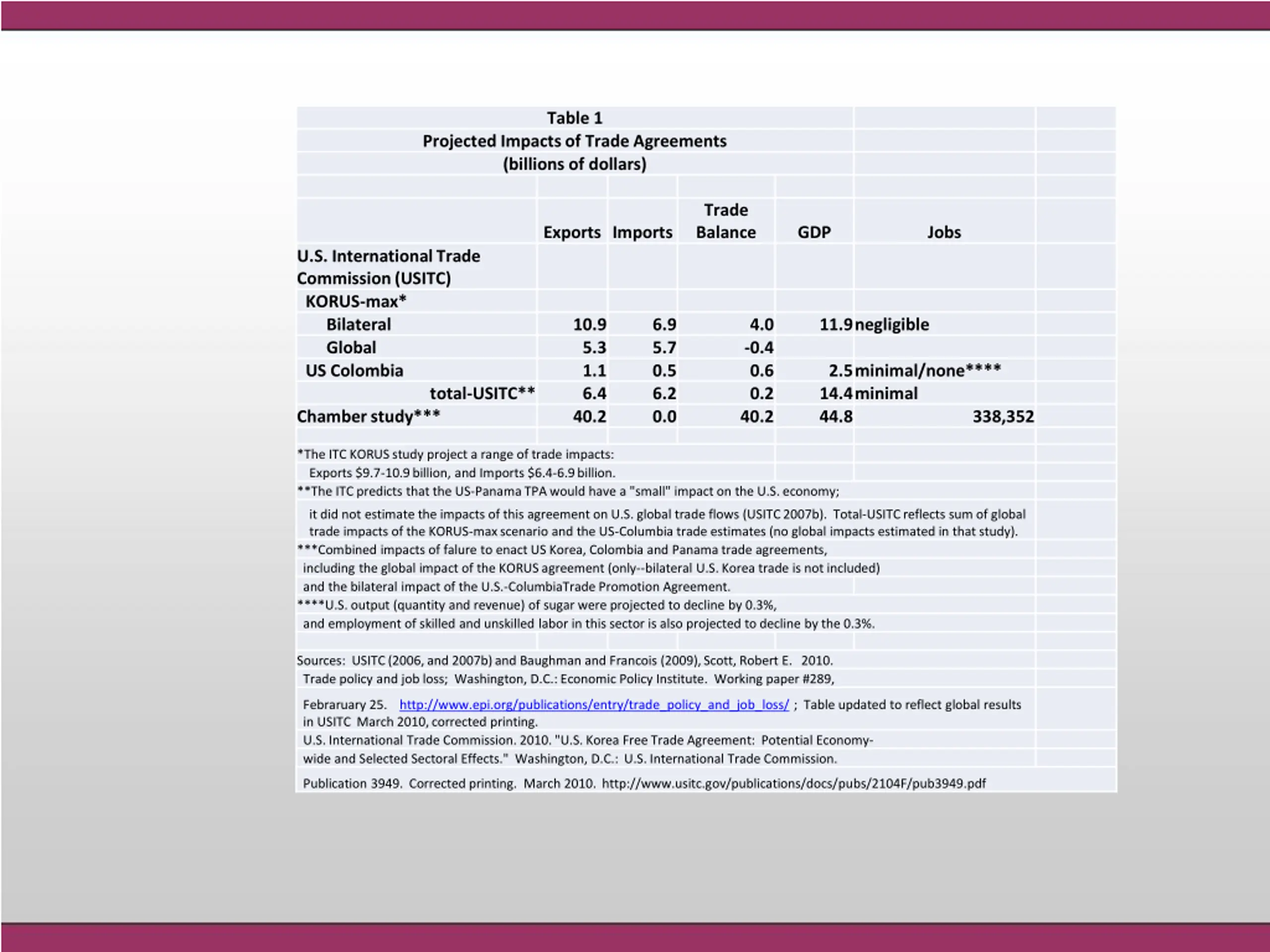Viewport: 1270px width, 952px height.
Task: Select the US Colombia row label
Action: coord(354,371)
